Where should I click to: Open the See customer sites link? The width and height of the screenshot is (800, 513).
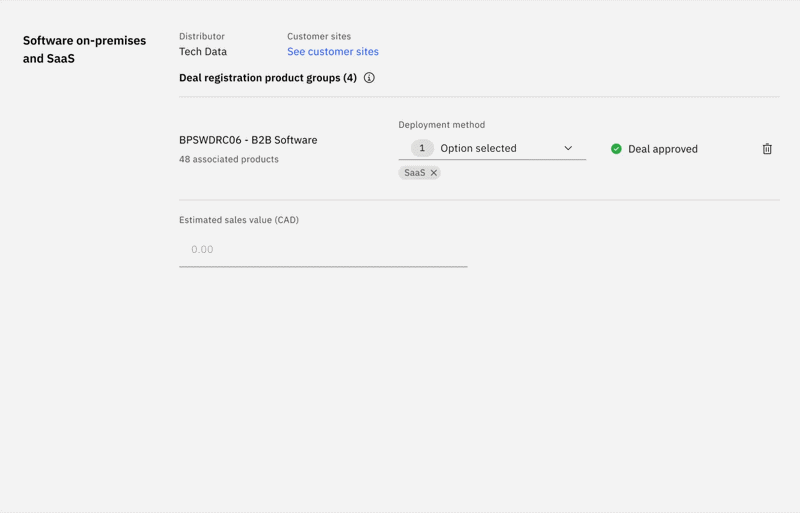pyautogui.click(x=333, y=52)
